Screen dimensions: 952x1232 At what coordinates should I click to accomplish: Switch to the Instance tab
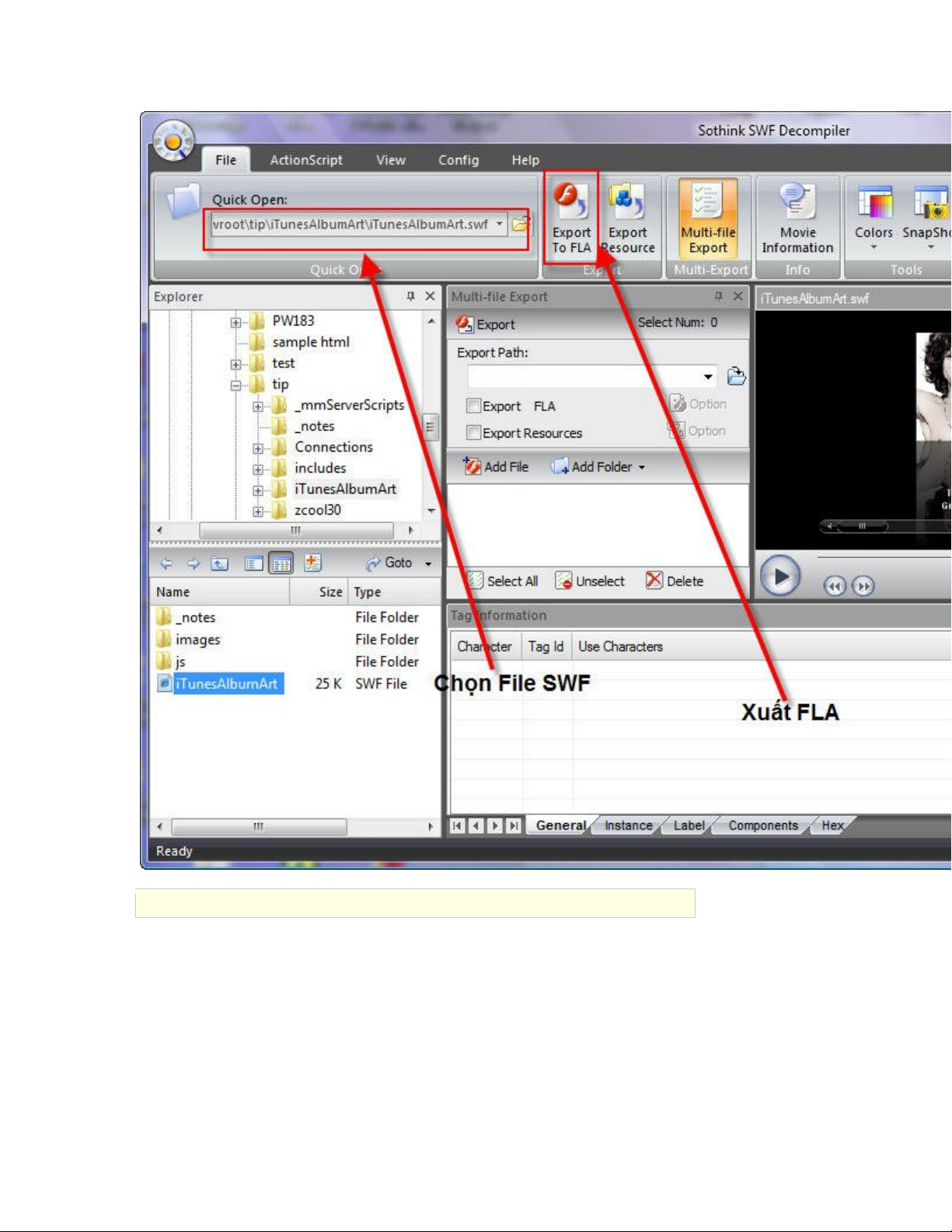point(628,825)
